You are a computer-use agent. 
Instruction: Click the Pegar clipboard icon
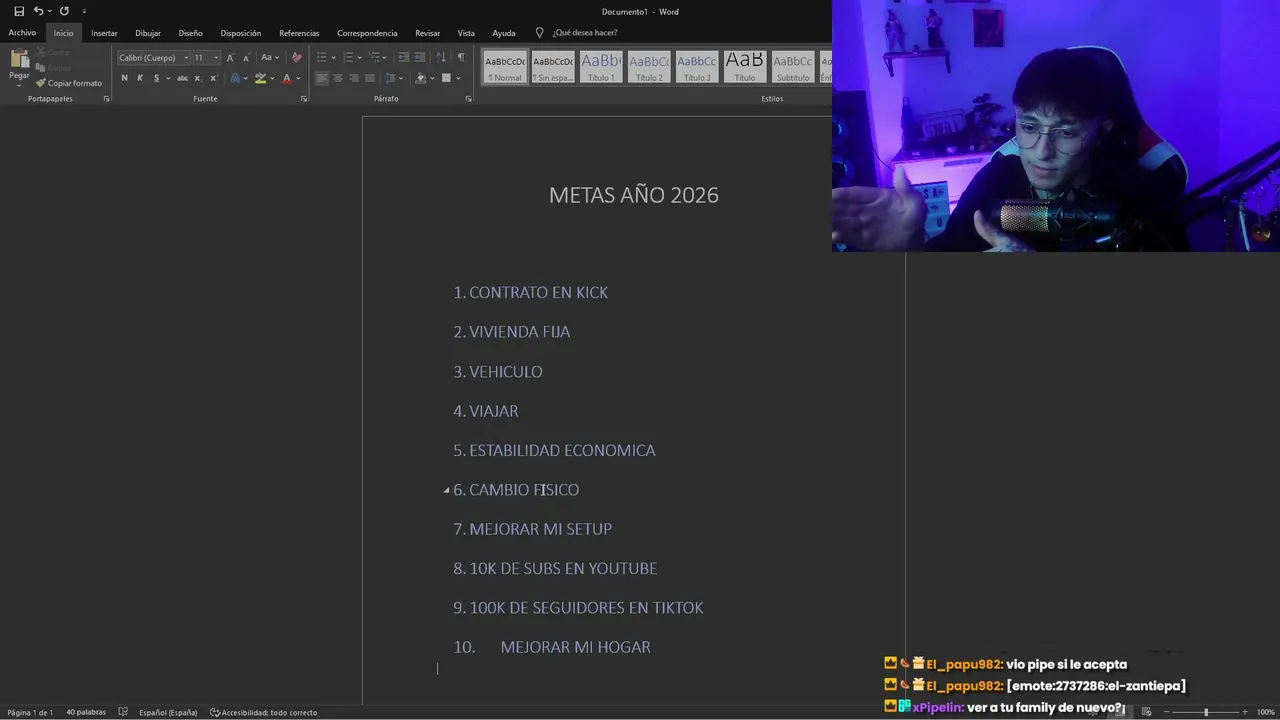pos(19,60)
